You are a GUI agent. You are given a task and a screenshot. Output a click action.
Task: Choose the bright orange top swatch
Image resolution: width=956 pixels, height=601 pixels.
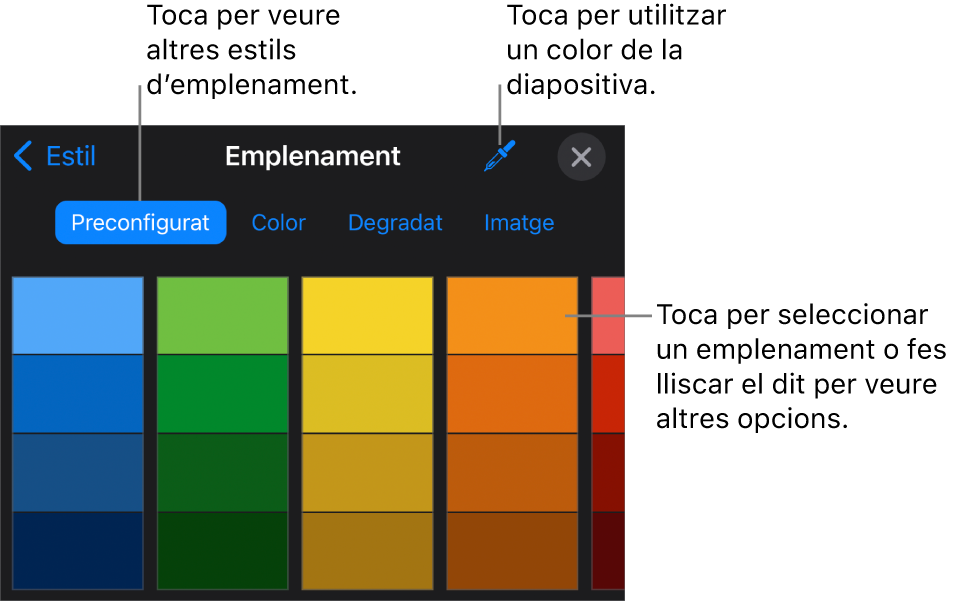512,316
